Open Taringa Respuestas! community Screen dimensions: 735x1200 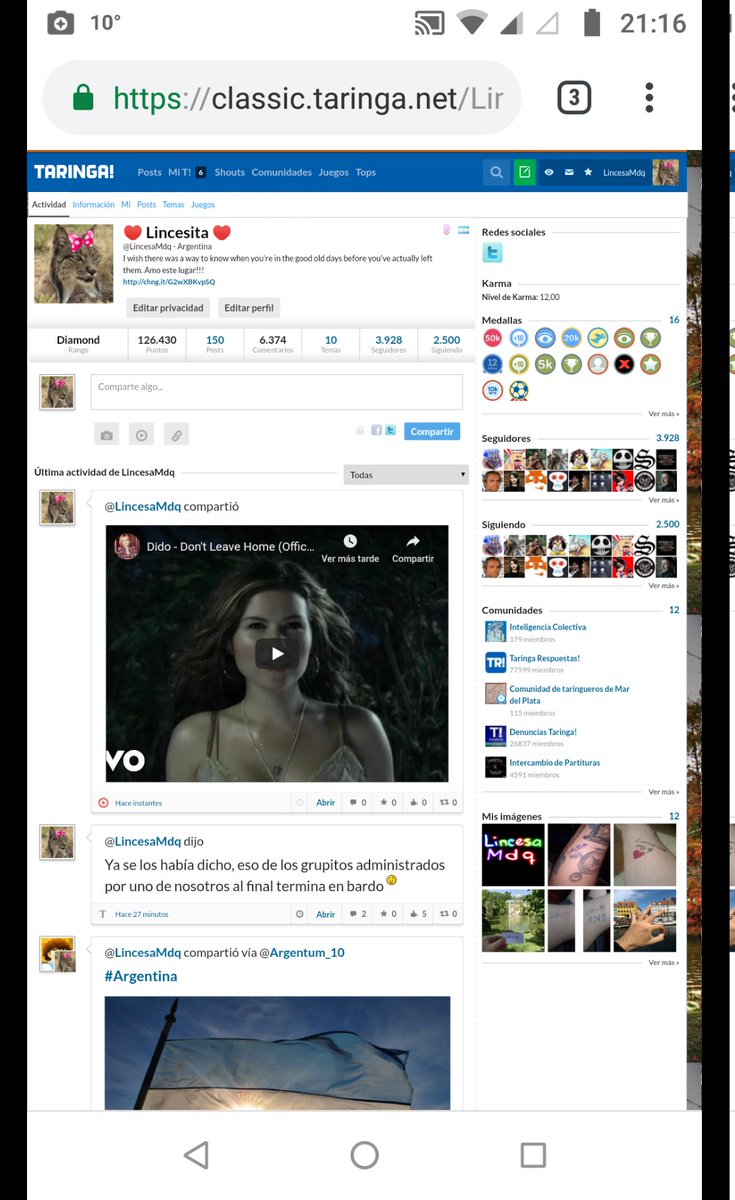point(544,658)
